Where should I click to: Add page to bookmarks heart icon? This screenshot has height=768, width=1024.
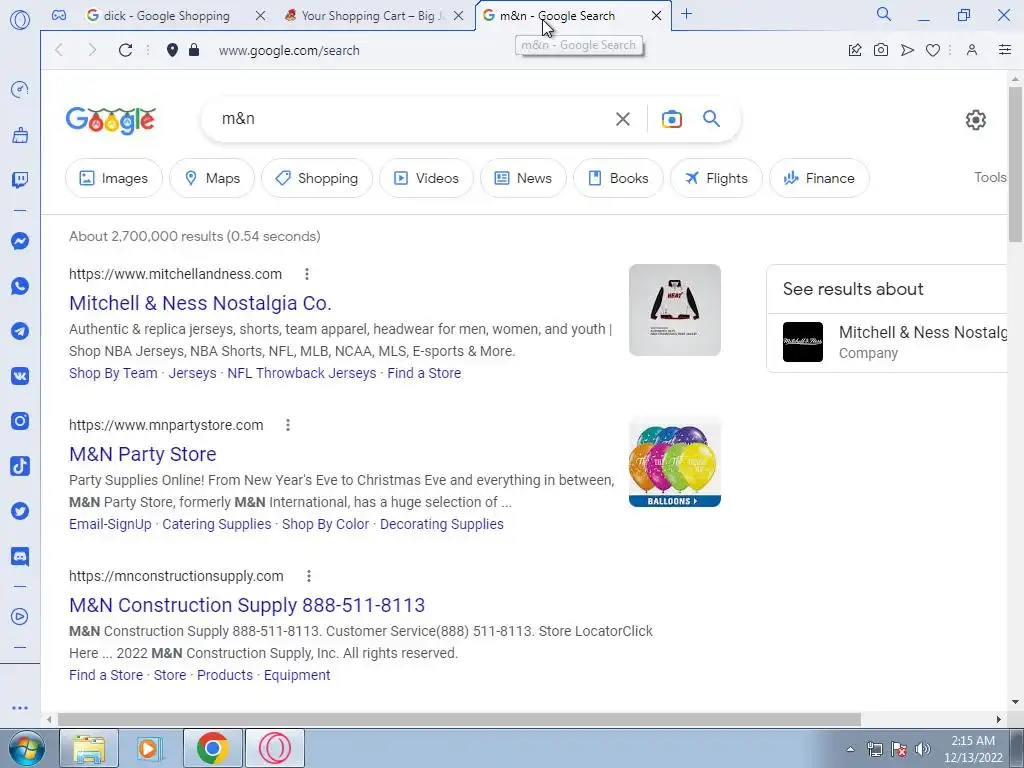tap(933, 50)
